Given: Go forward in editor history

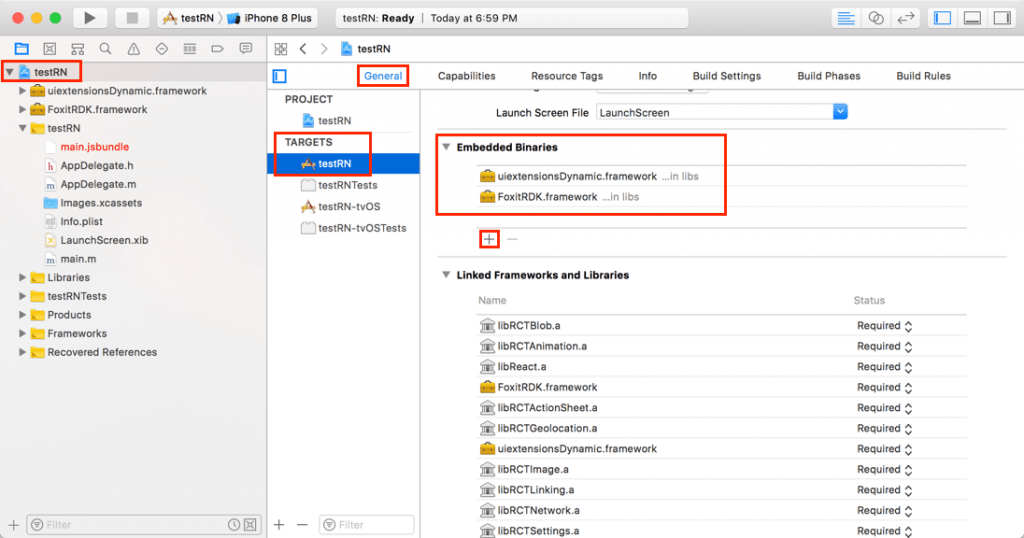Looking at the screenshot, I should click(x=324, y=49).
